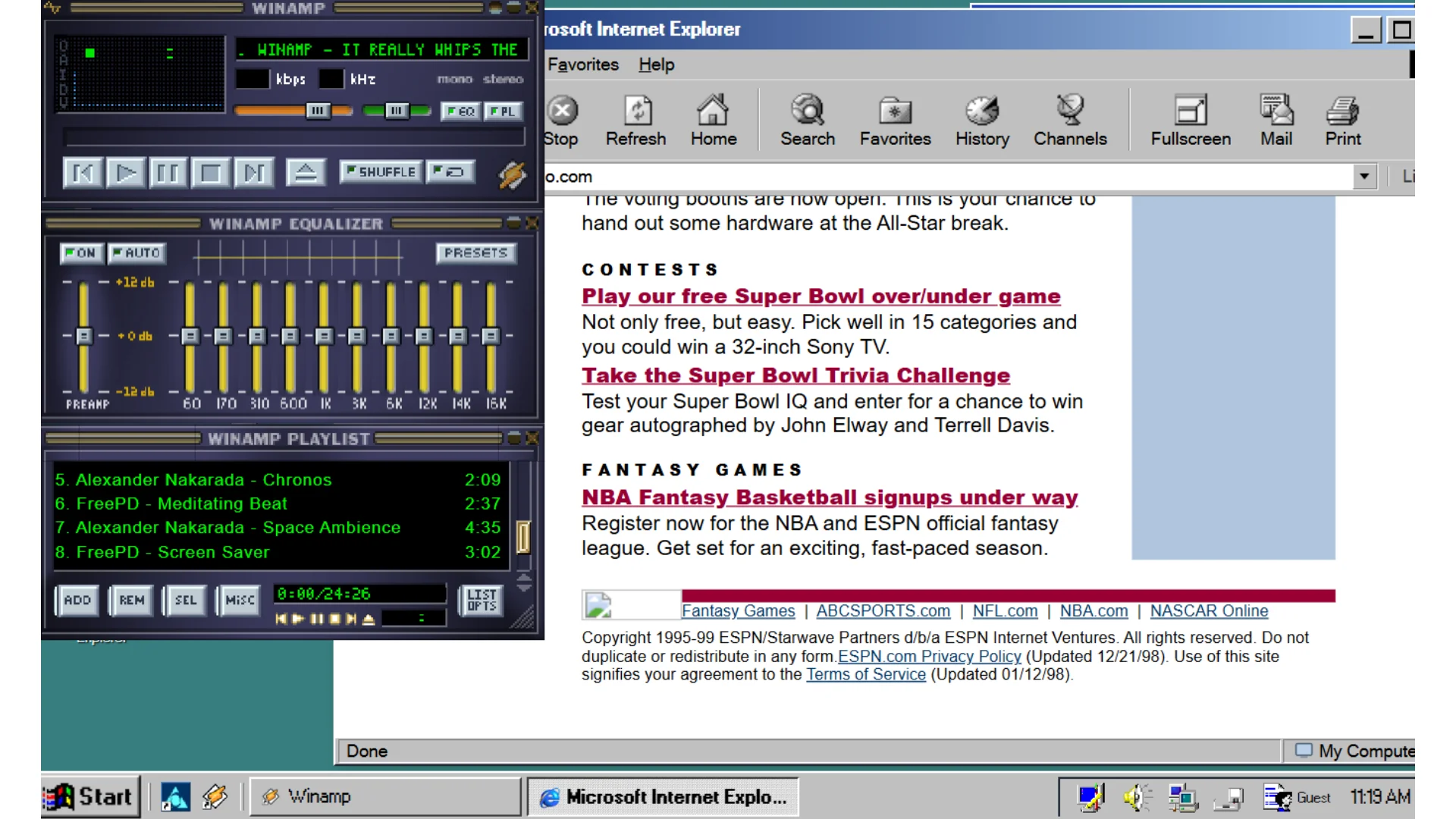Go to Home in Internet Explorer
Screen dimensions: 1456x819
[x=714, y=121]
